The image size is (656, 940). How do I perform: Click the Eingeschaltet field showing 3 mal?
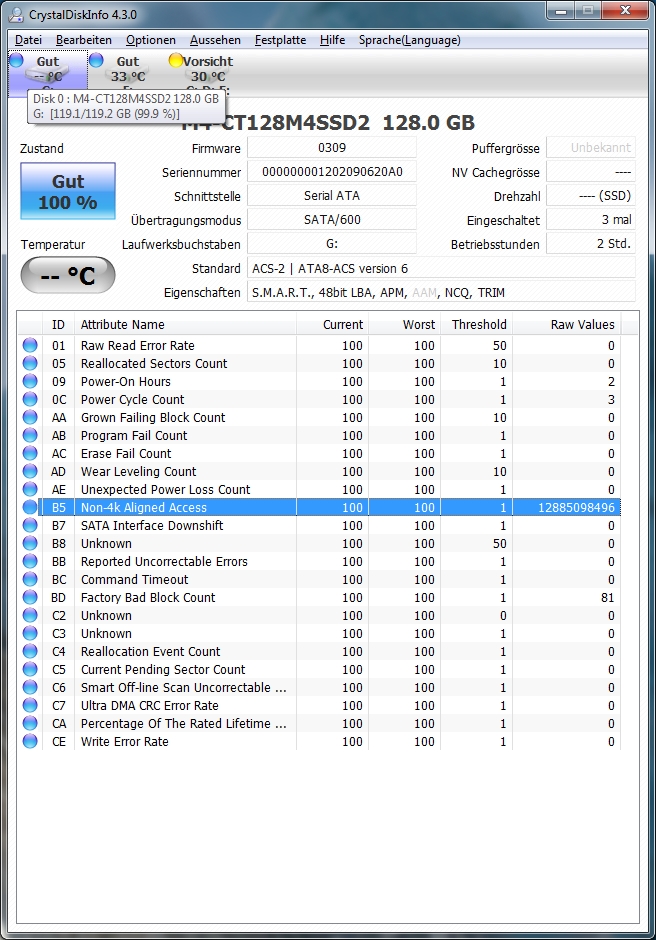[x=591, y=219]
